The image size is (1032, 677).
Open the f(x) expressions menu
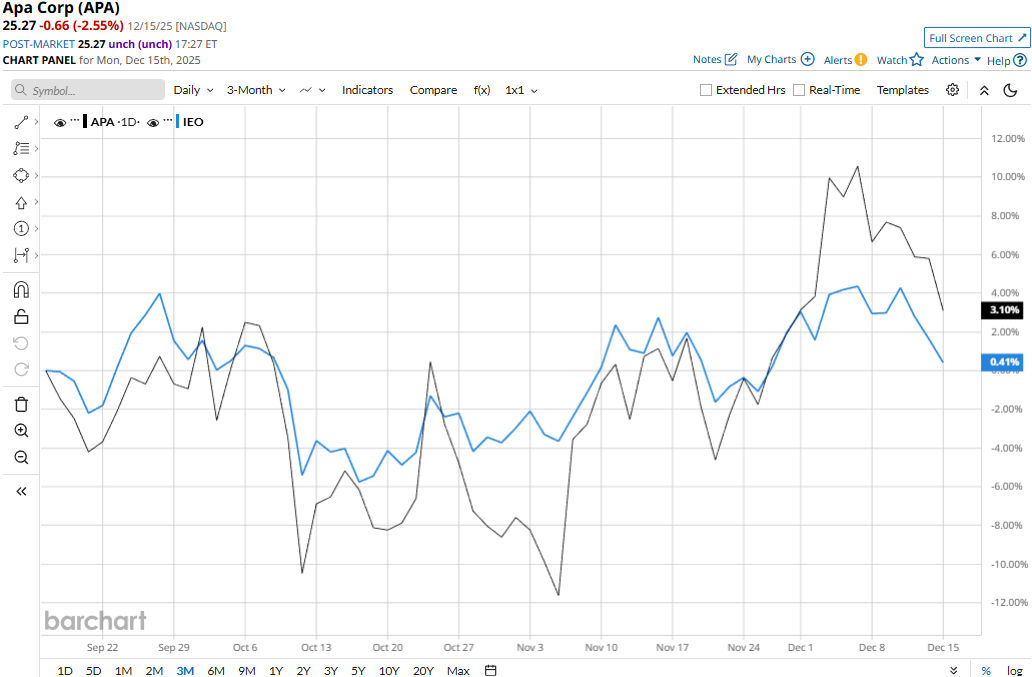pos(482,90)
